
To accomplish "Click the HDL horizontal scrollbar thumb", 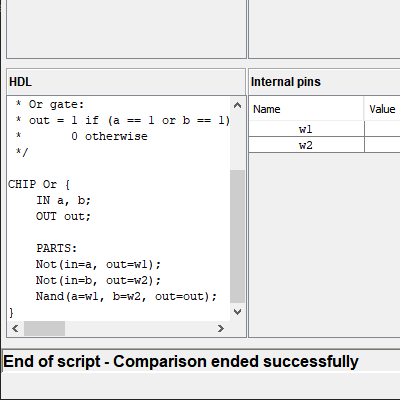I will (44, 329).
